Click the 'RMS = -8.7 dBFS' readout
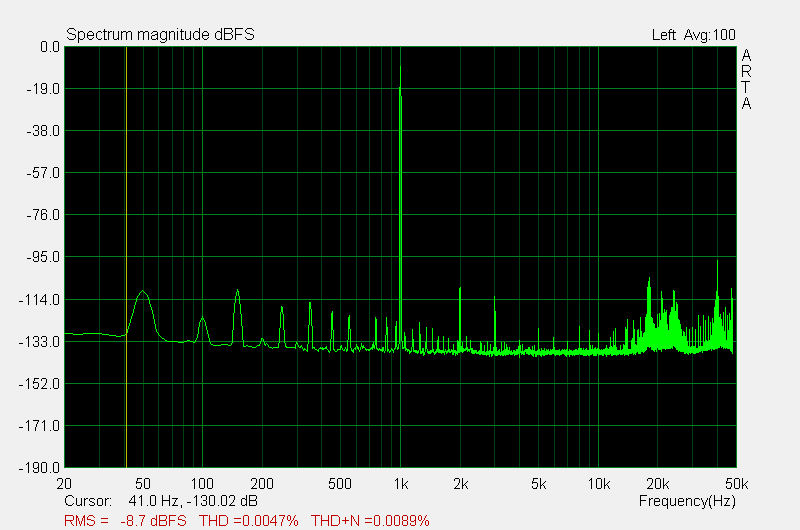800x530 pixels. 125,521
